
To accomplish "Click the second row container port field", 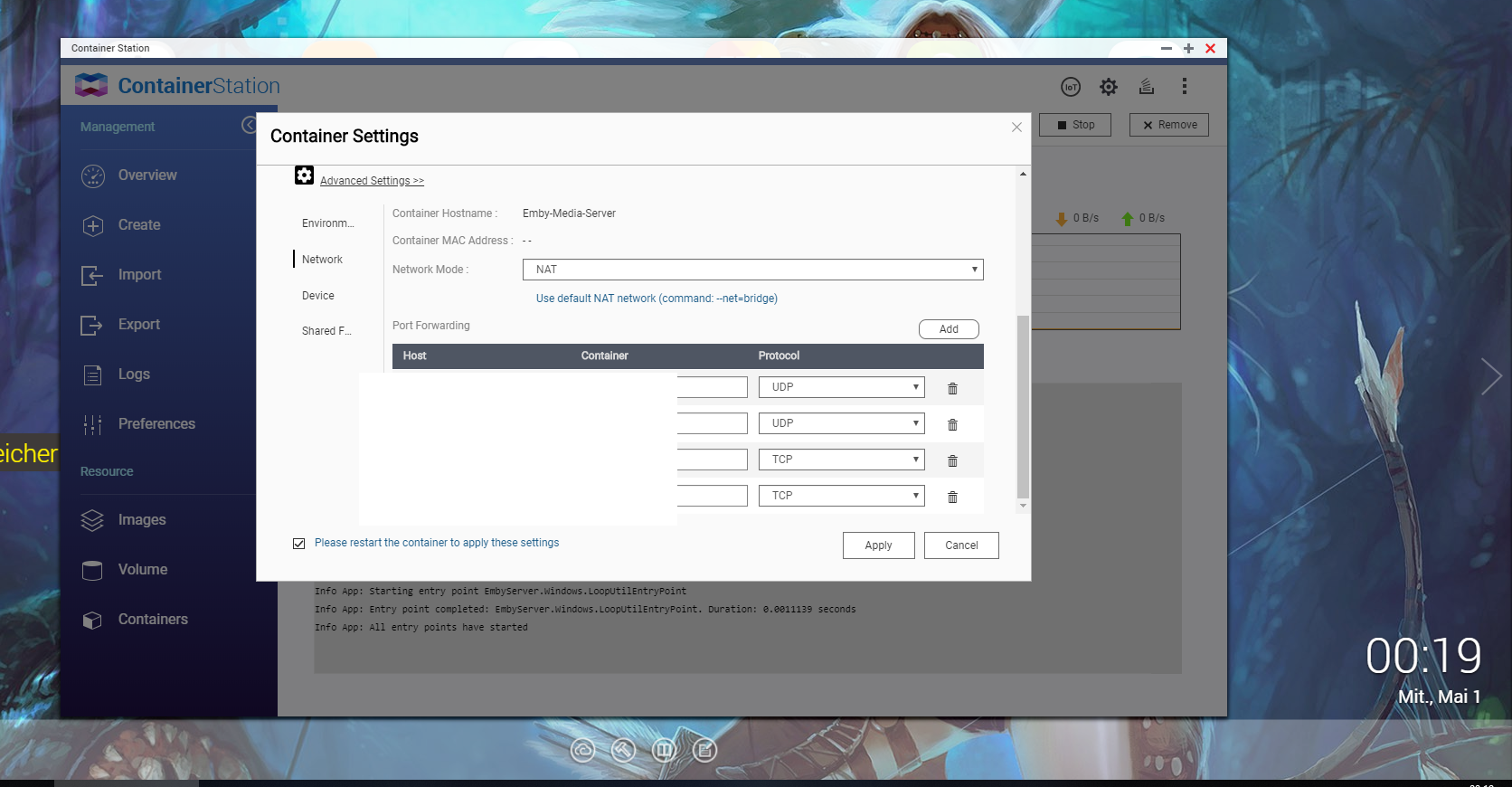I will tap(713, 423).
